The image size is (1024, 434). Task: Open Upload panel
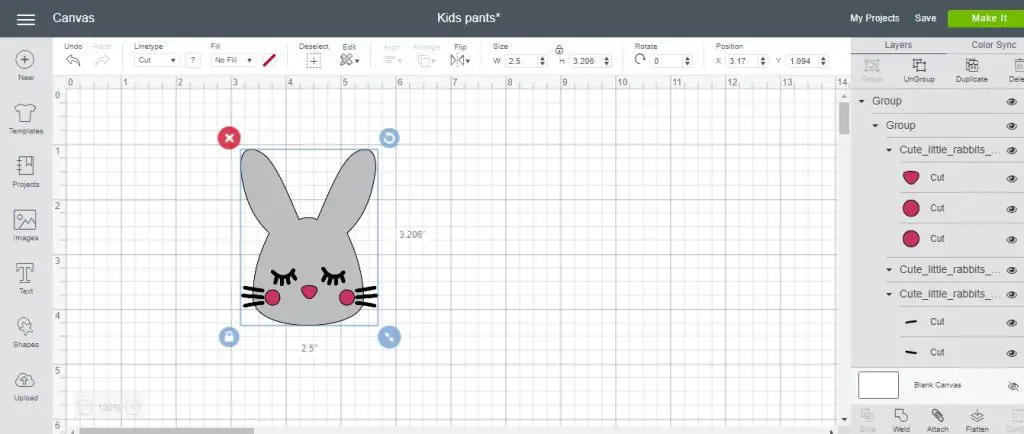(x=25, y=386)
